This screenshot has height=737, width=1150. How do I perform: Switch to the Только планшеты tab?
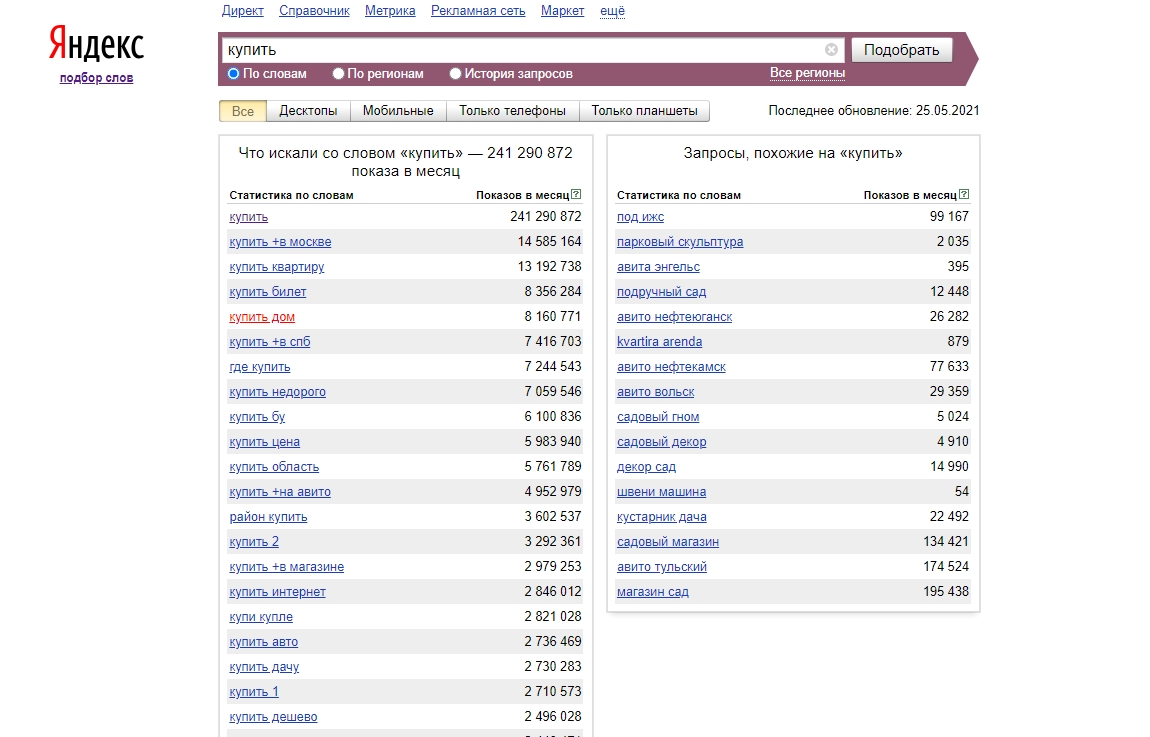pyautogui.click(x=644, y=111)
